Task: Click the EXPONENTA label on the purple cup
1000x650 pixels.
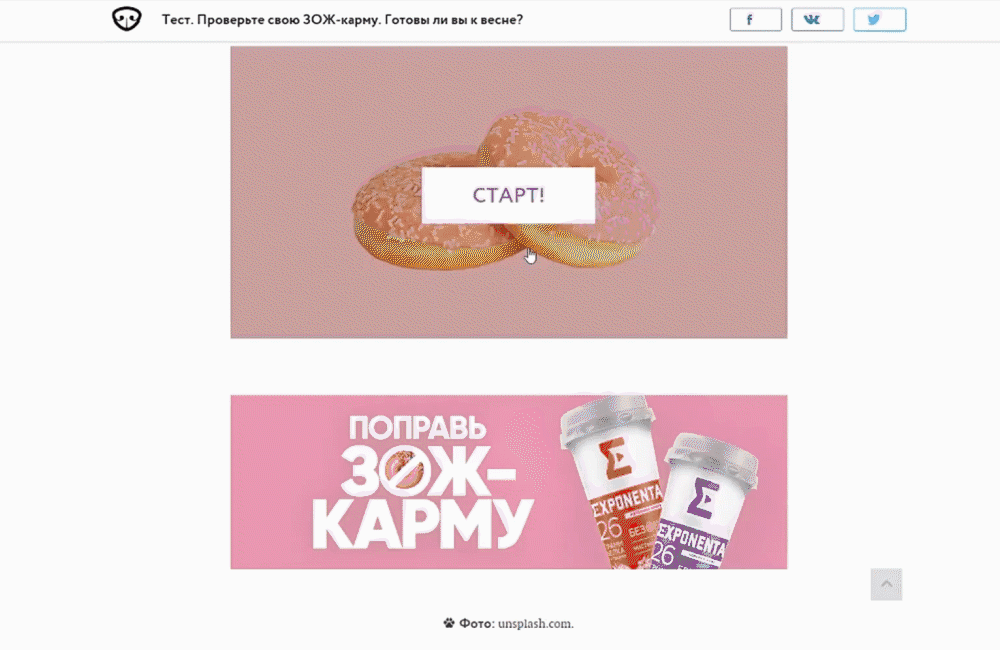Action: pos(692,540)
